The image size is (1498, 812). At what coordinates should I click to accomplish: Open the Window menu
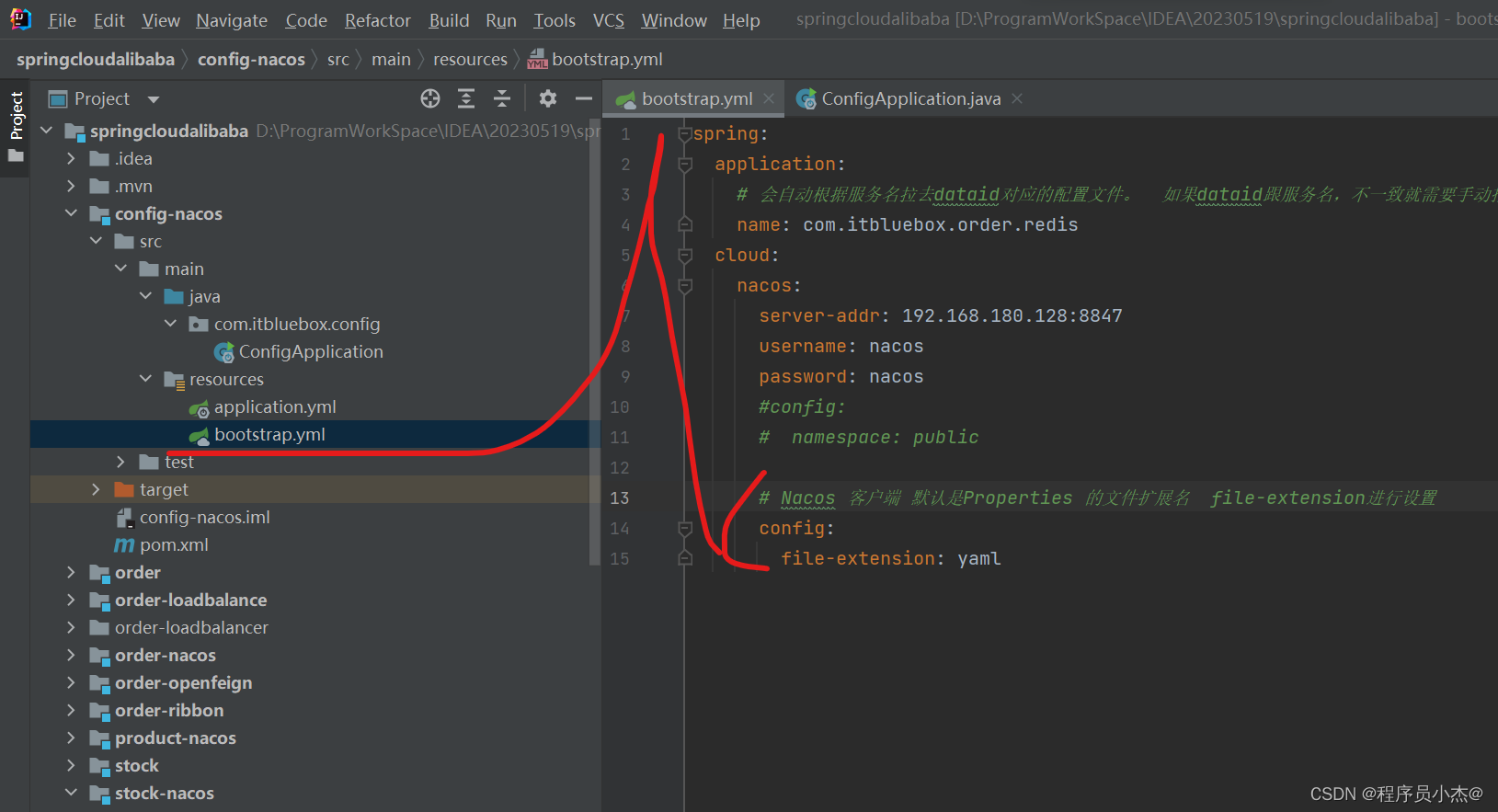(x=674, y=20)
